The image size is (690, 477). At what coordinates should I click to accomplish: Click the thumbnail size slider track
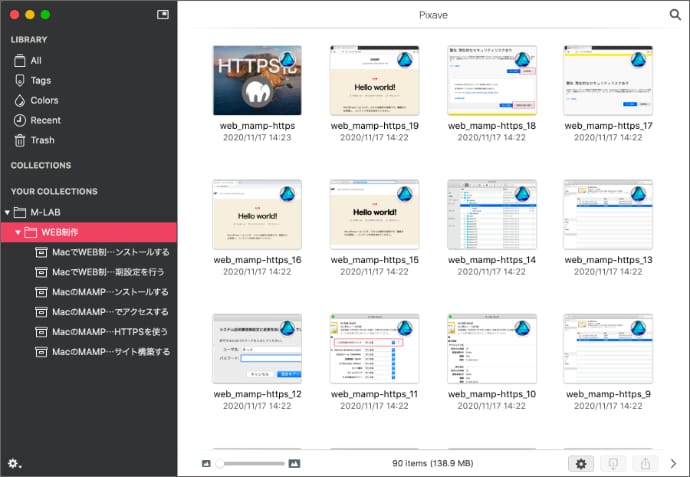click(x=250, y=463)
